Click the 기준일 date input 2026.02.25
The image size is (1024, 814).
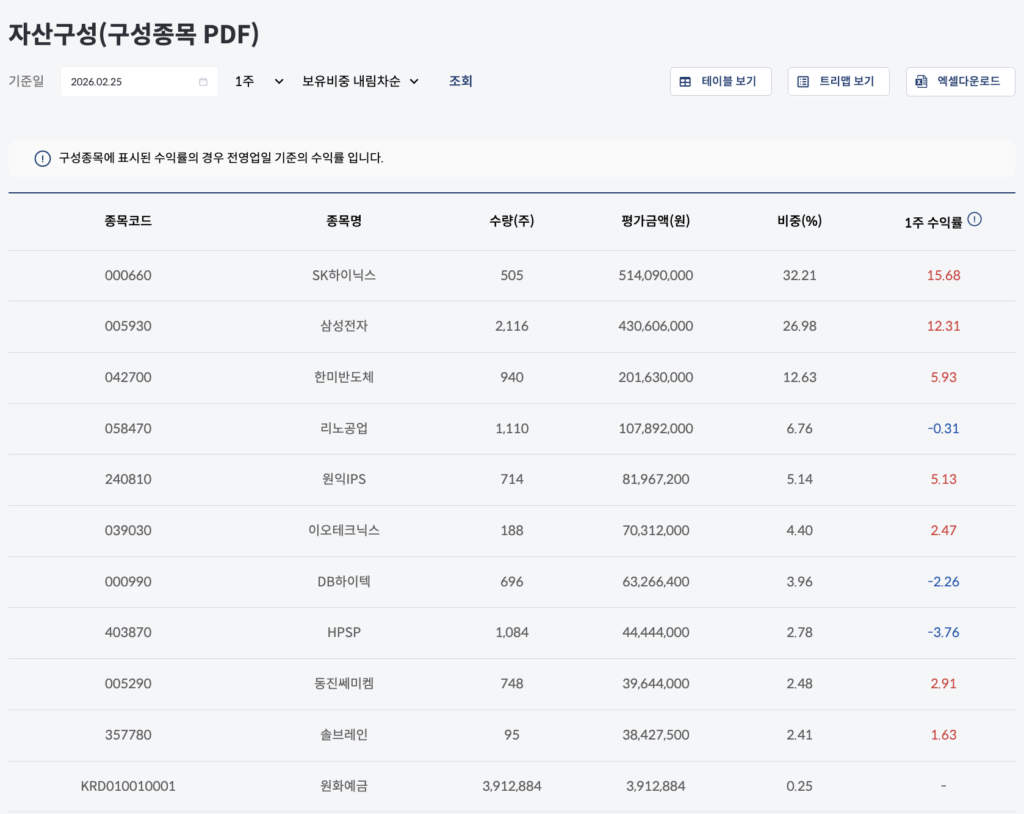[130, 82]
